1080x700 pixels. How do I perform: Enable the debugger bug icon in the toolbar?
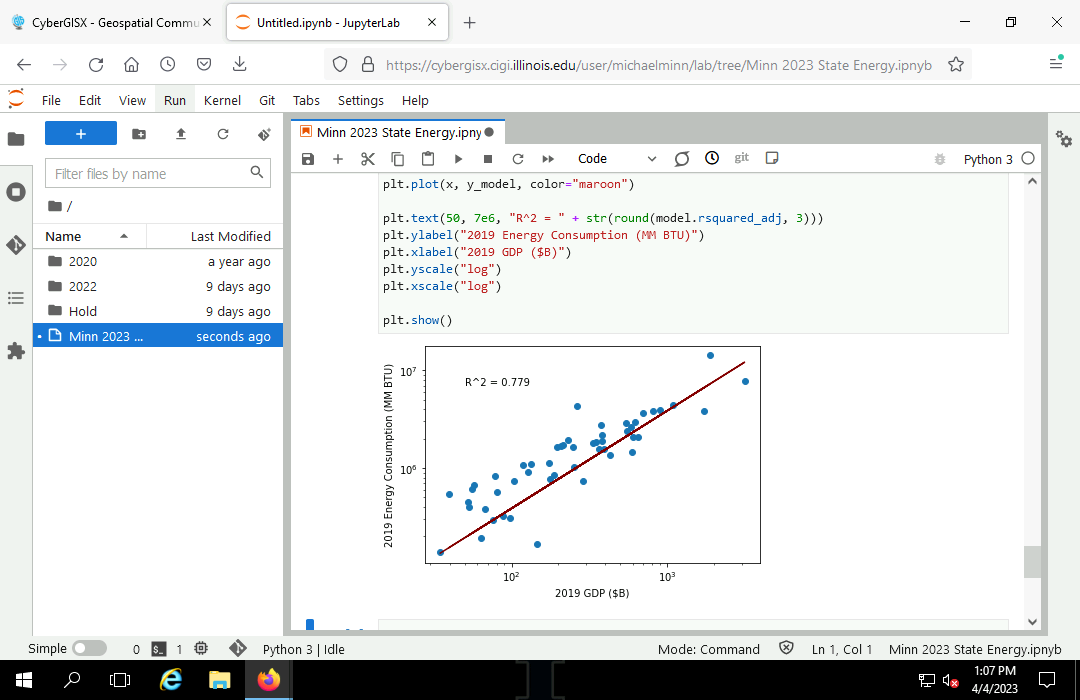[938, 159]
